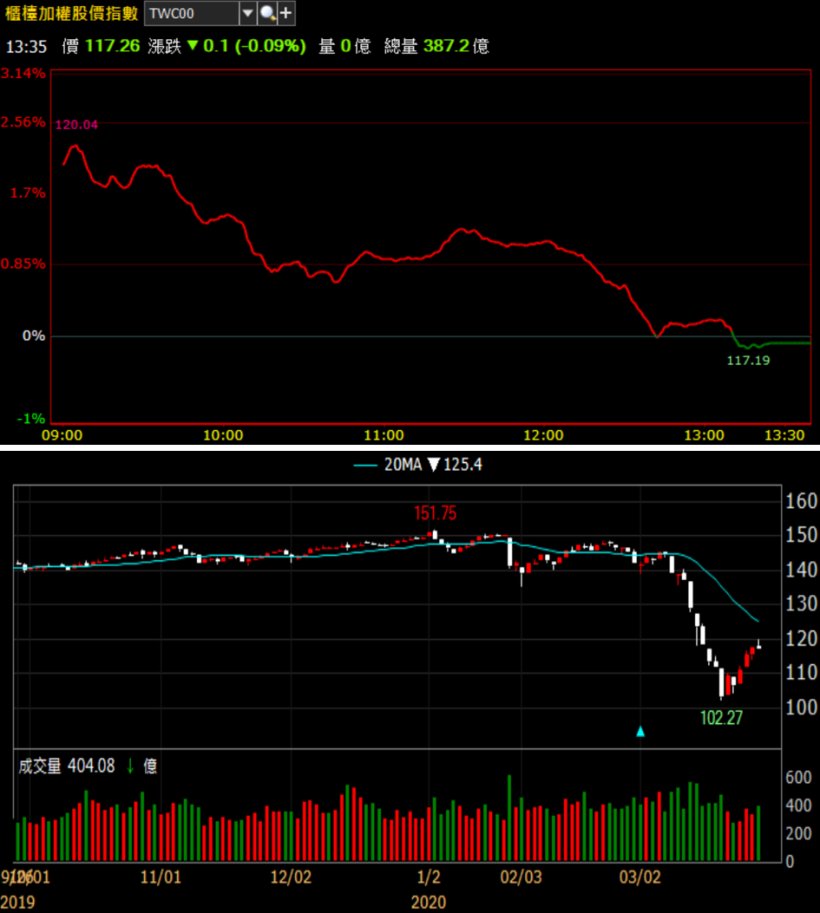Click the 100 price axis label
This screenshot has height=913, width=820.
tap(801, 707)
